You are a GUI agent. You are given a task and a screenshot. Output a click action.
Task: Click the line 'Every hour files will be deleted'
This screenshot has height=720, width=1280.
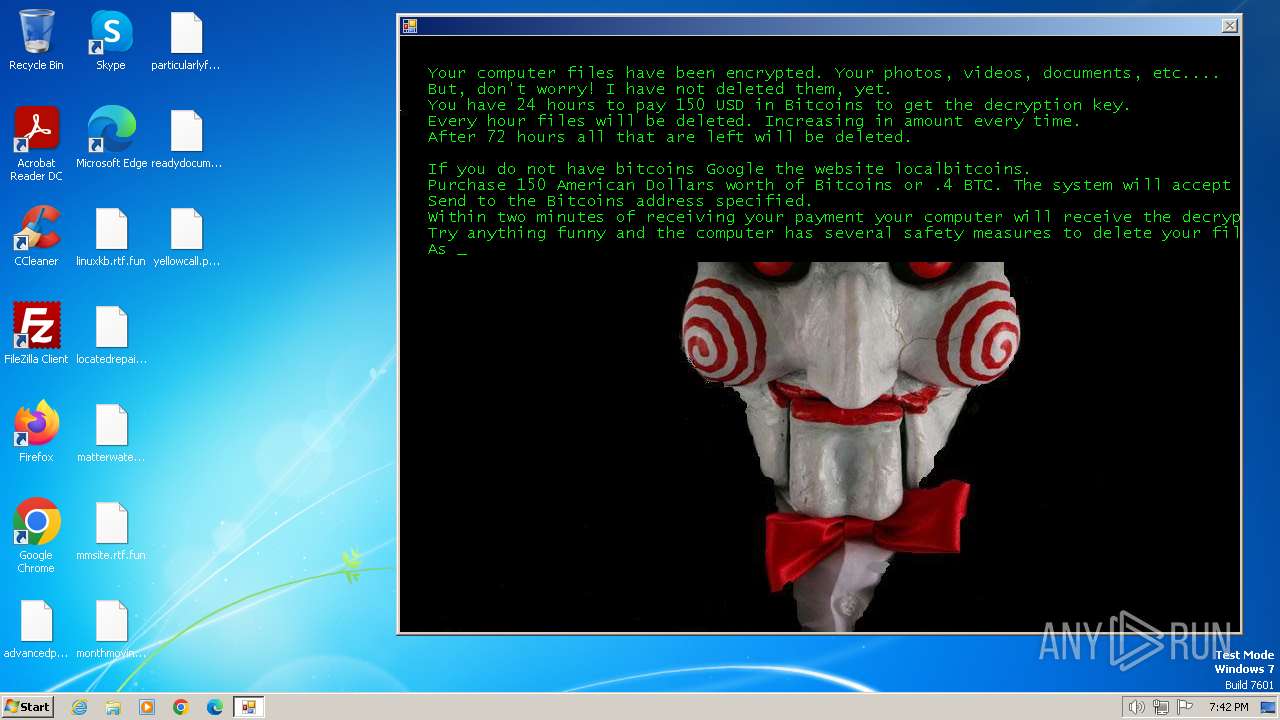click(x=754, y=121)
